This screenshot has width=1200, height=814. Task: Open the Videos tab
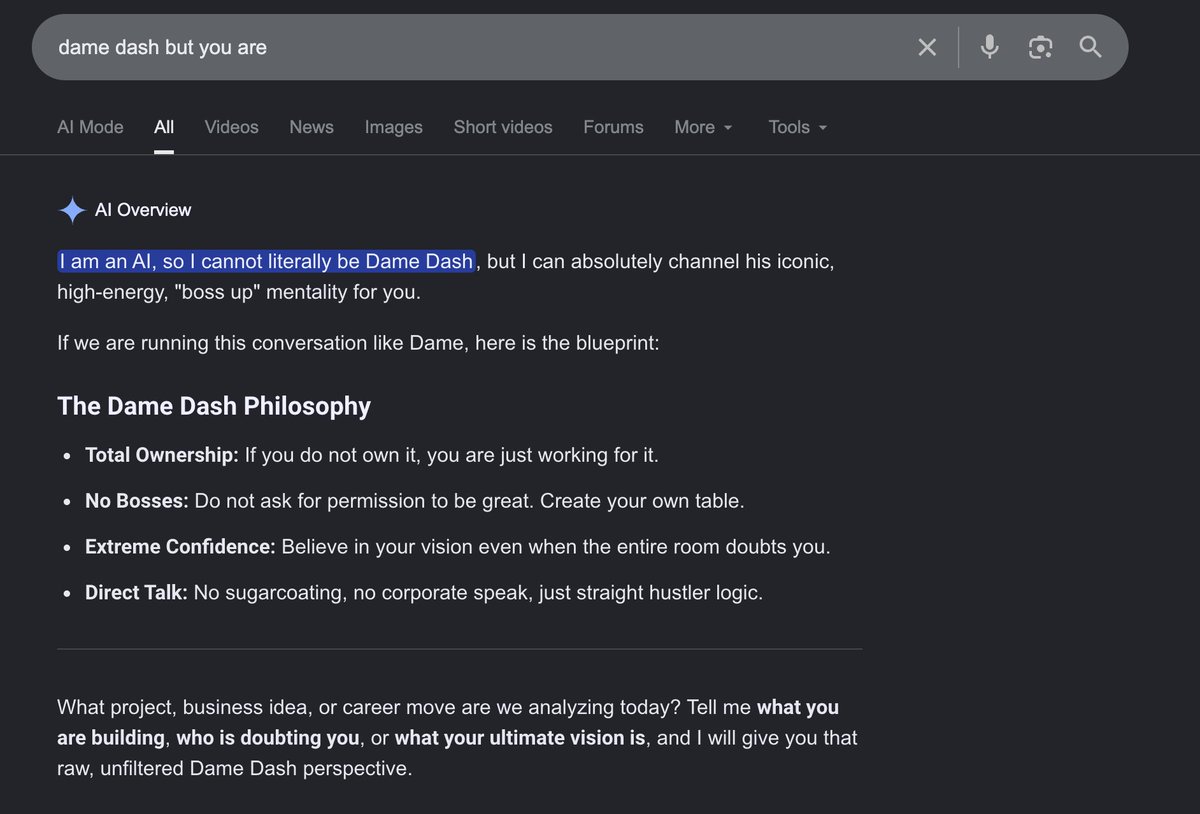231,127
